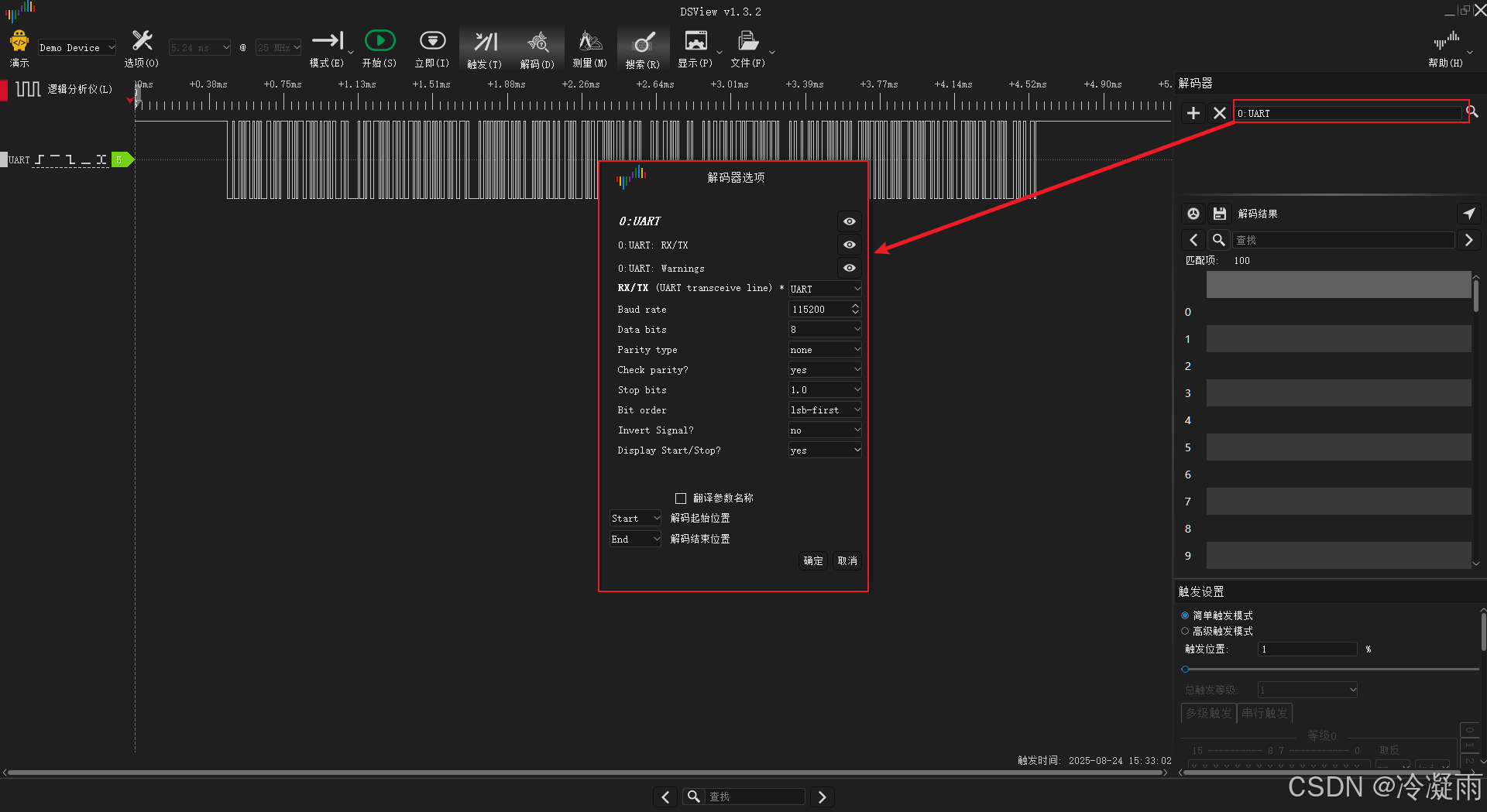1487x812 pixels.
Task: Click the Demo device (演示) icon
Action: 19,41
